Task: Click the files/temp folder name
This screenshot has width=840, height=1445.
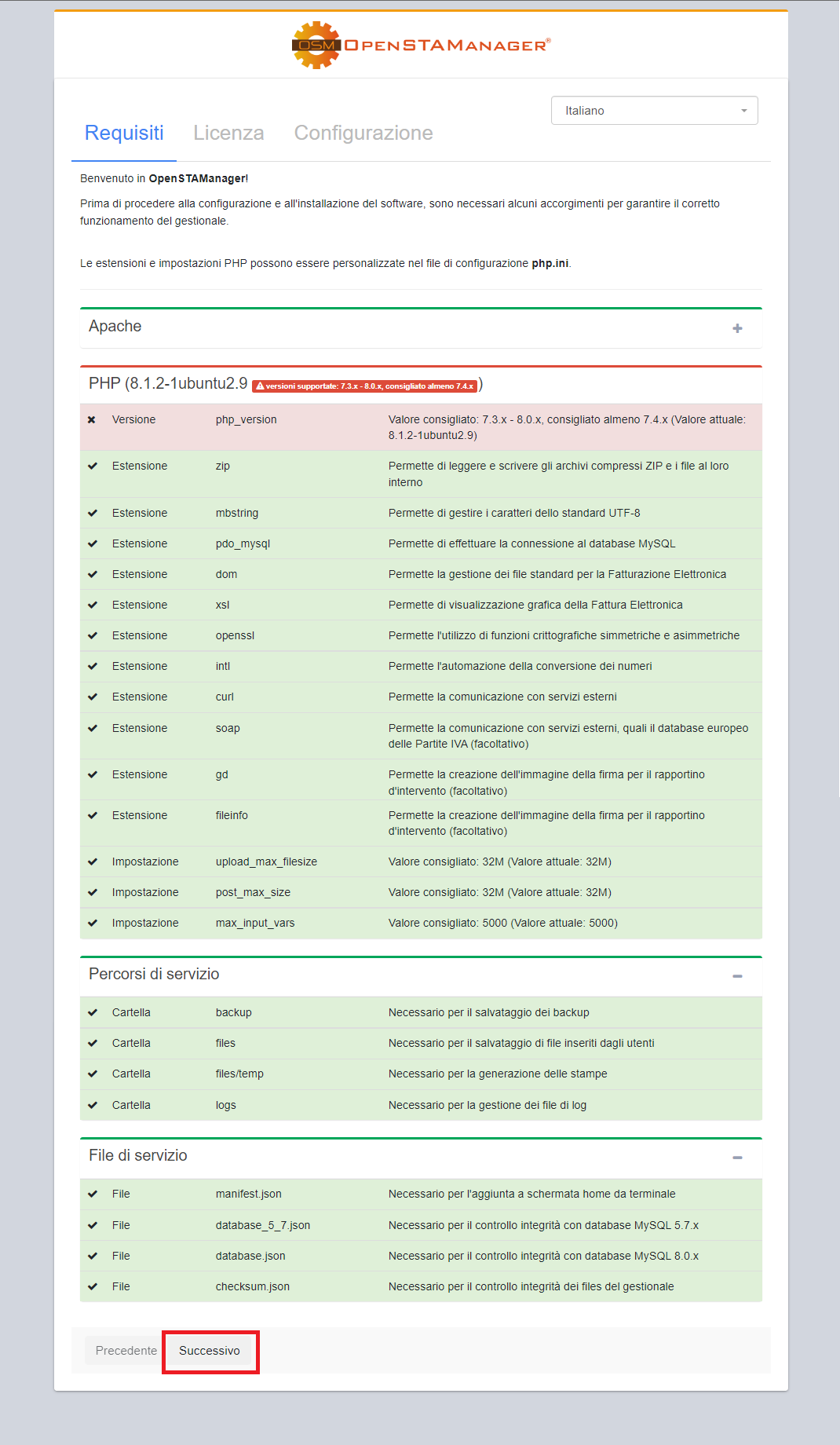Action: point(239,1074)
